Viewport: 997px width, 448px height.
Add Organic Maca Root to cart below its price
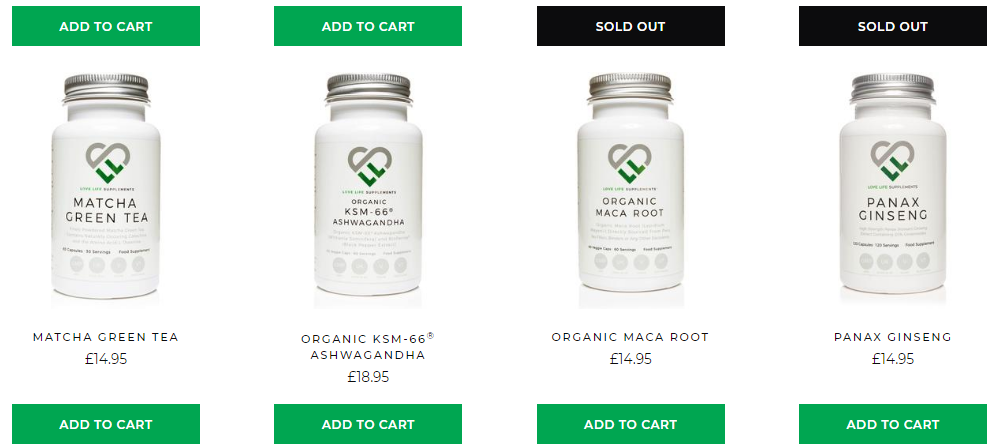(x=631, y=424)
